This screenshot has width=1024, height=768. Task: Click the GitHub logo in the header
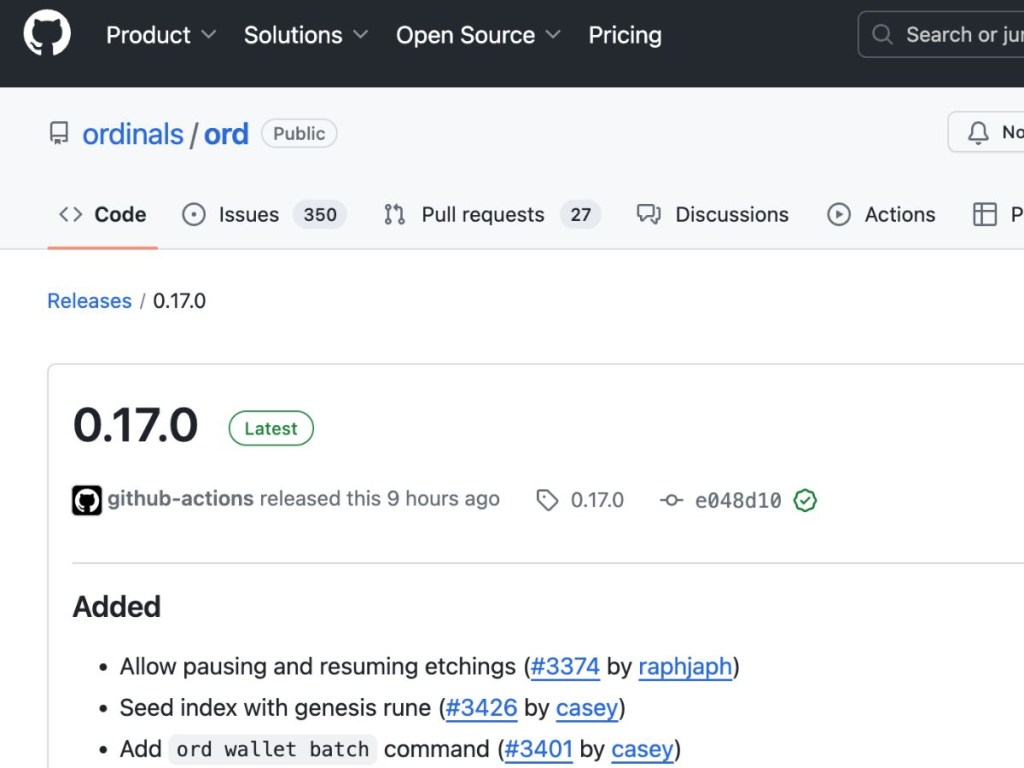point(45,33)
